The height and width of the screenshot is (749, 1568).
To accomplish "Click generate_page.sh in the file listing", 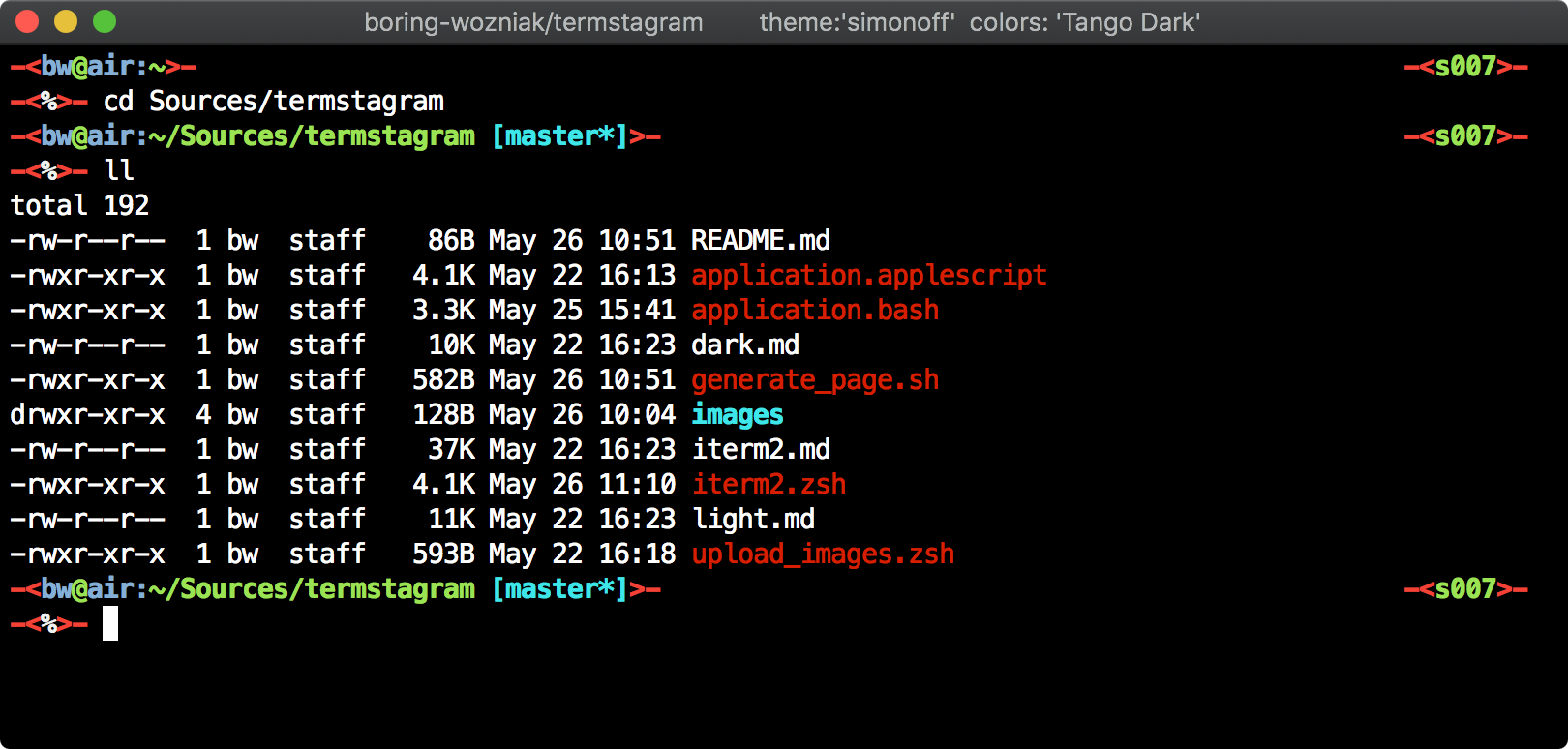I will (815, 379).
